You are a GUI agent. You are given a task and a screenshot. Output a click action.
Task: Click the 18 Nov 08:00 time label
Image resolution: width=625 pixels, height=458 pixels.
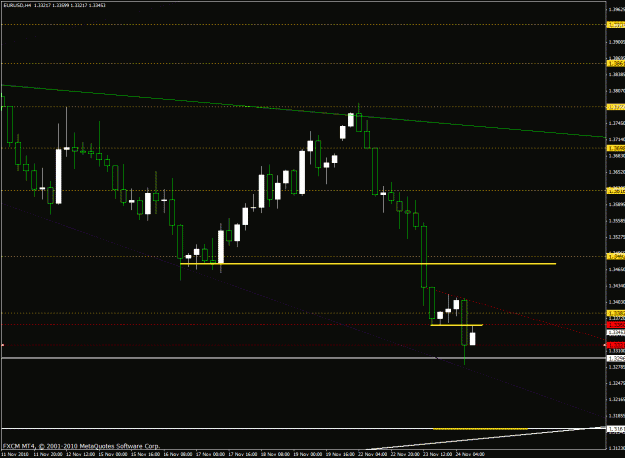[x=275, y=454]
